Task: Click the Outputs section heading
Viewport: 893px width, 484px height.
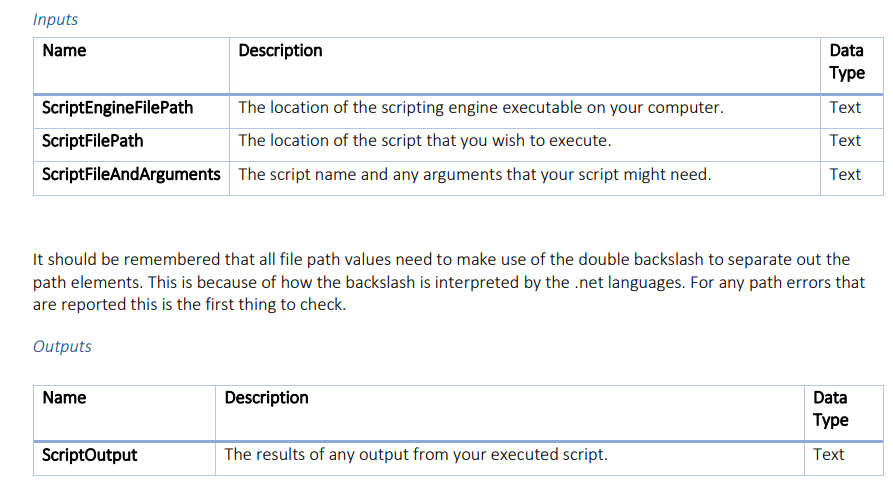Action: click(x=62, y=347)
